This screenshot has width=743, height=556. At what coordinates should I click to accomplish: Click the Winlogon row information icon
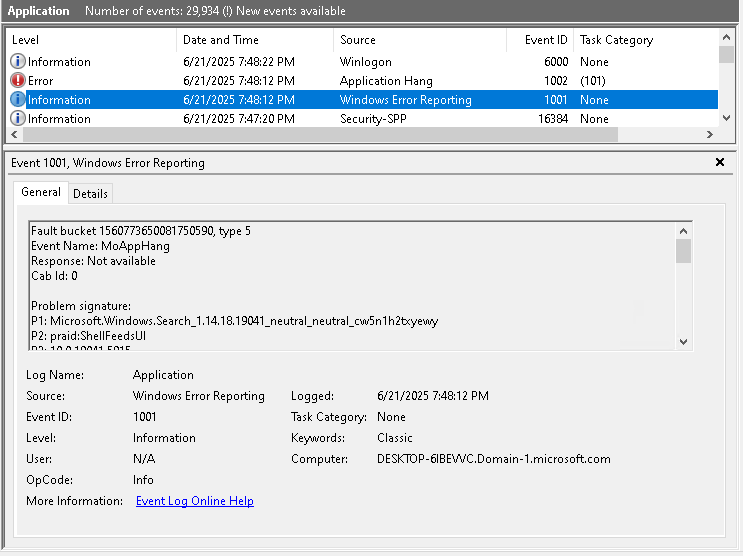18,62
